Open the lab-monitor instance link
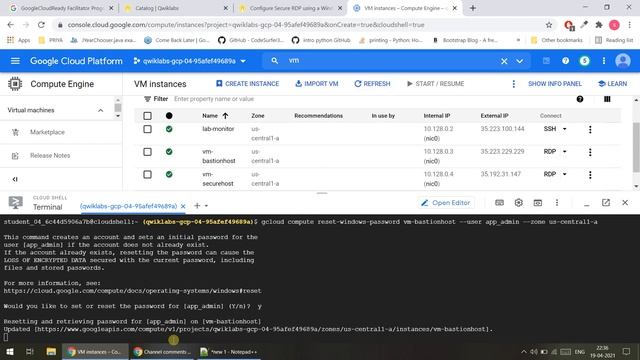 218,129
